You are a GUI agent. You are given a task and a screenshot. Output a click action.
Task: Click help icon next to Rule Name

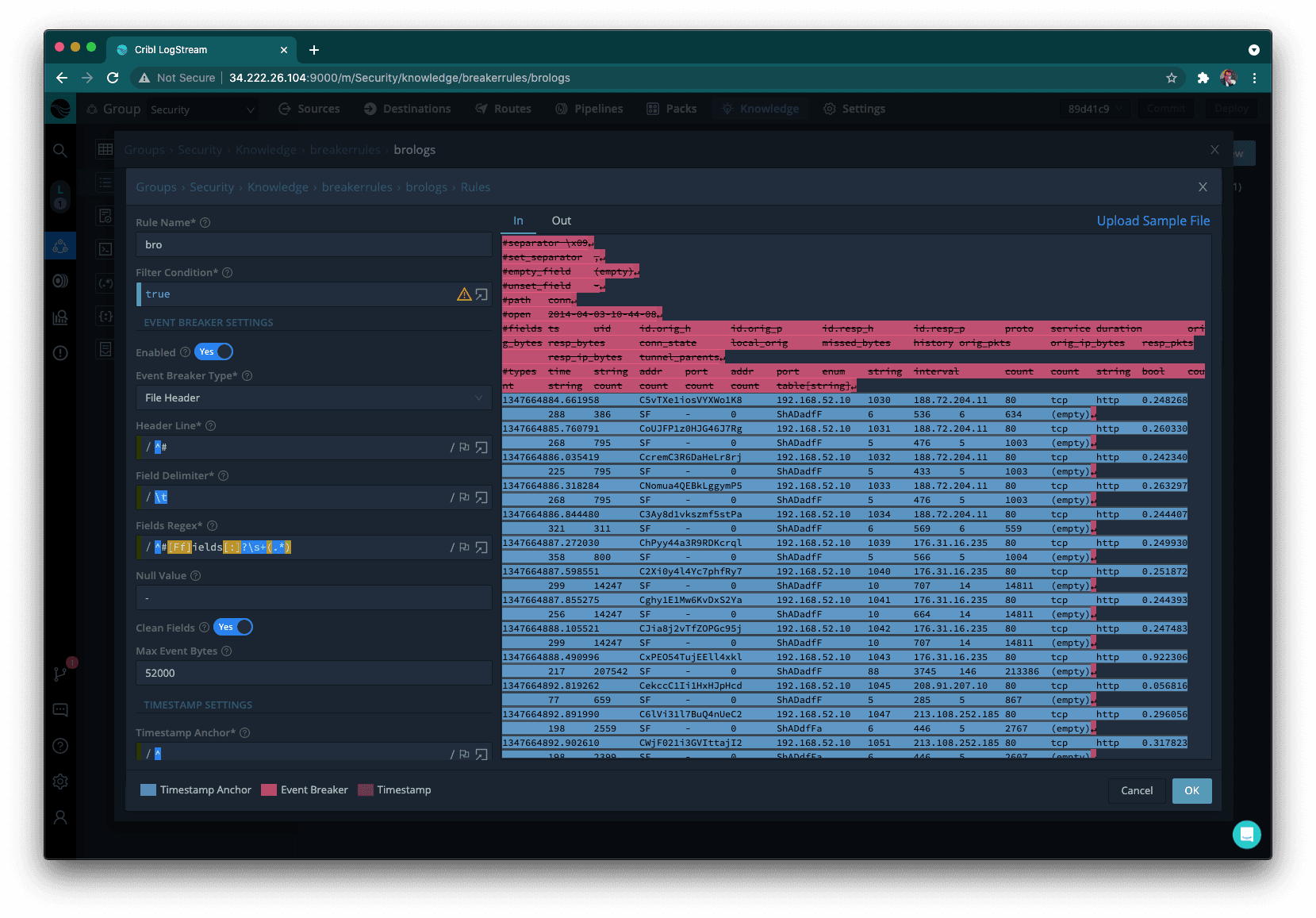point(205,223)
